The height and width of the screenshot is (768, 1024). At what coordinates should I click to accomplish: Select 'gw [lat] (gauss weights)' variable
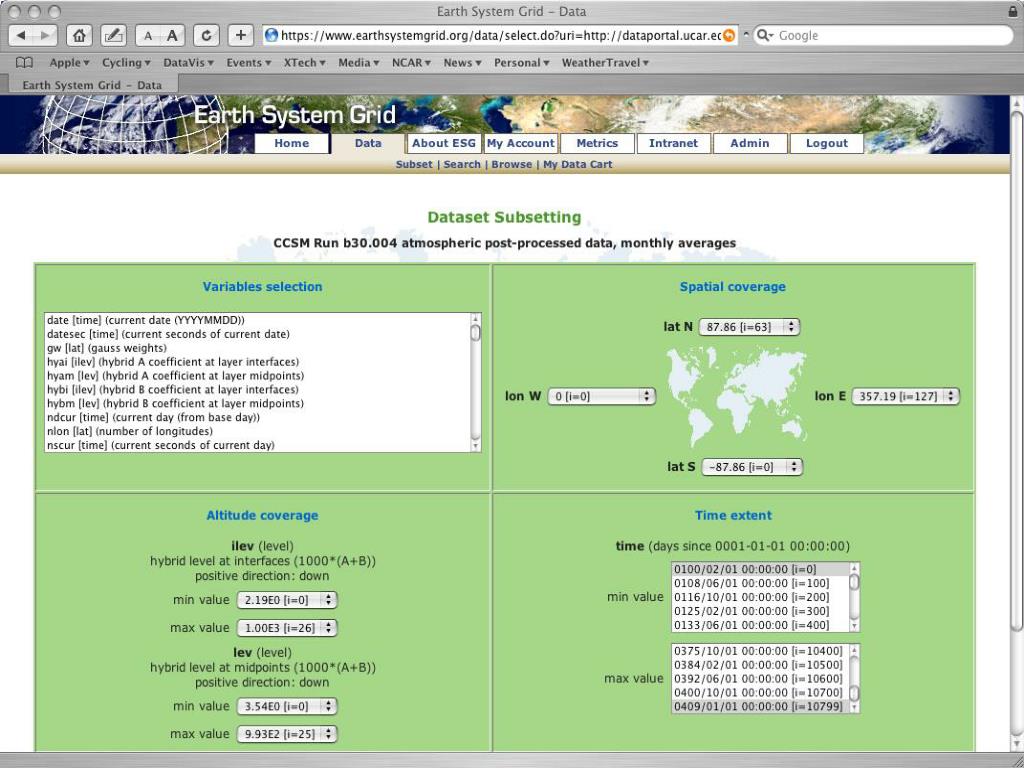(x=257, y=348)
